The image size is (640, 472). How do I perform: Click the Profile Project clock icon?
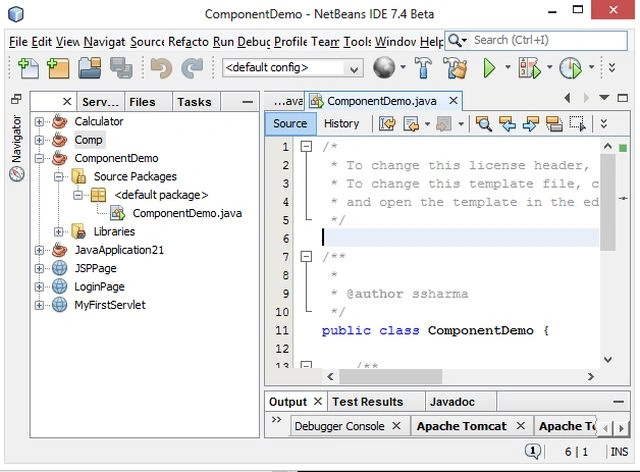571,68
